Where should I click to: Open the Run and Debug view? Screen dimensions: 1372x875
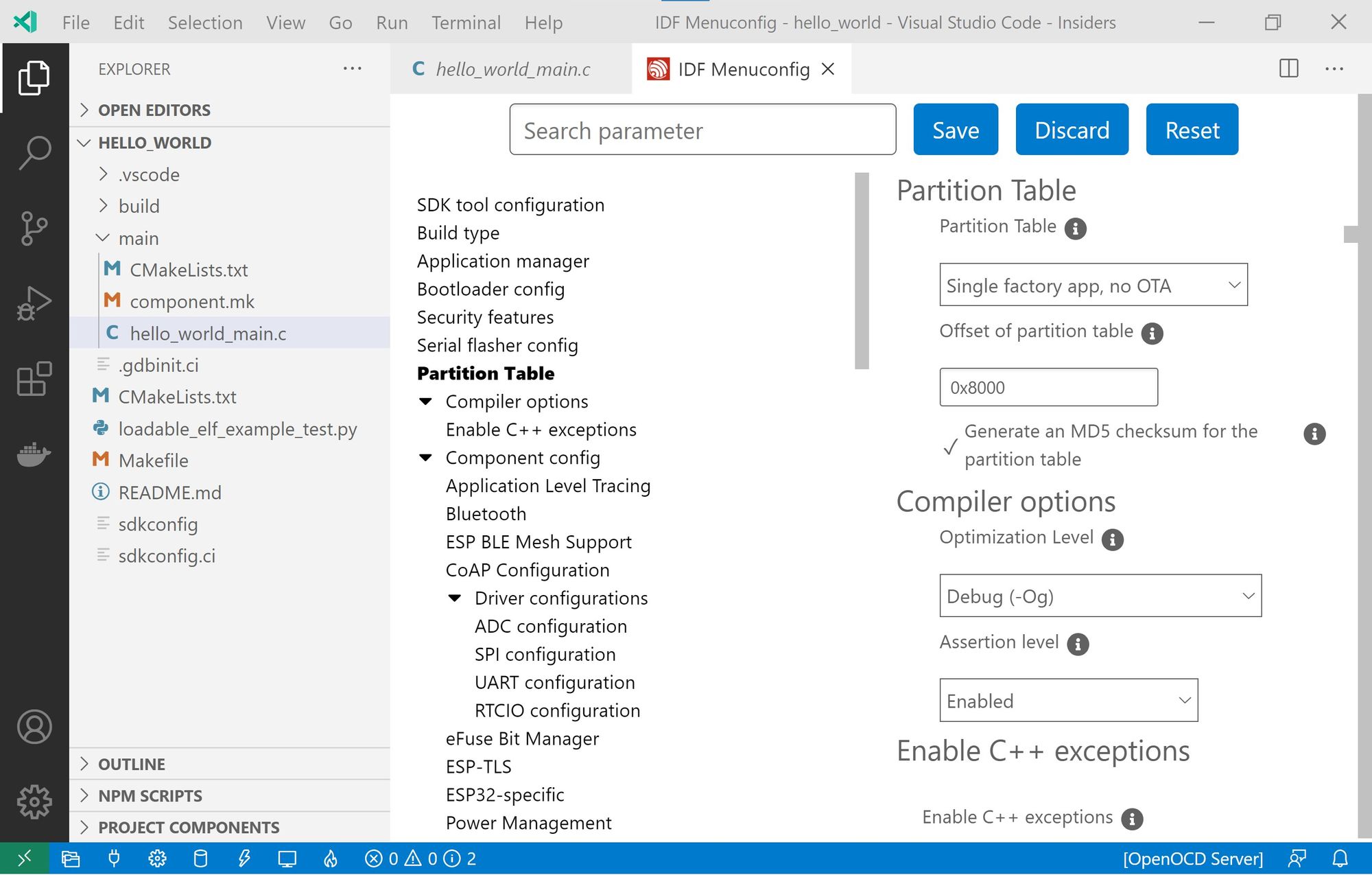point(34,303)
